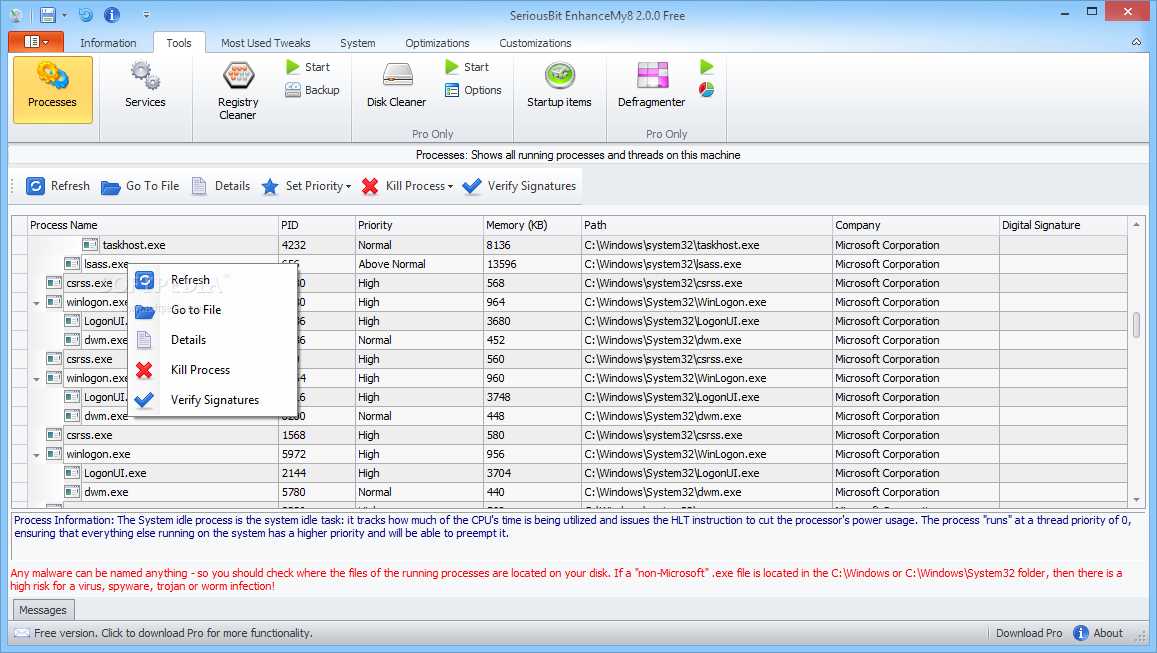Image resolution: width=1157 pixels, height=653 pixels.
Task: Click the 13596 memory value
Action: [501, 264]
